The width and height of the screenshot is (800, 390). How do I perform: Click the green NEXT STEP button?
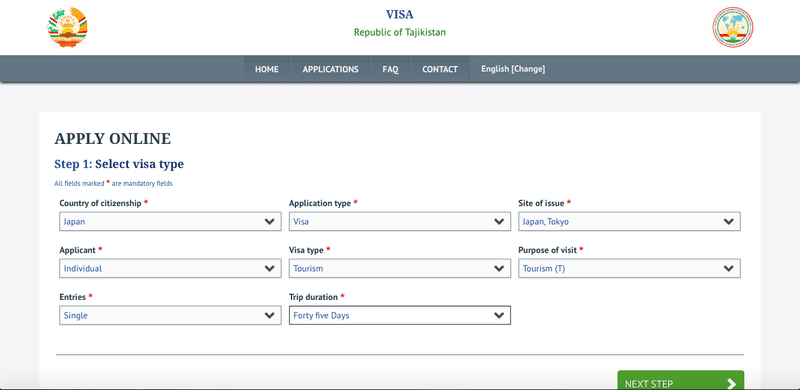[681, 380]
